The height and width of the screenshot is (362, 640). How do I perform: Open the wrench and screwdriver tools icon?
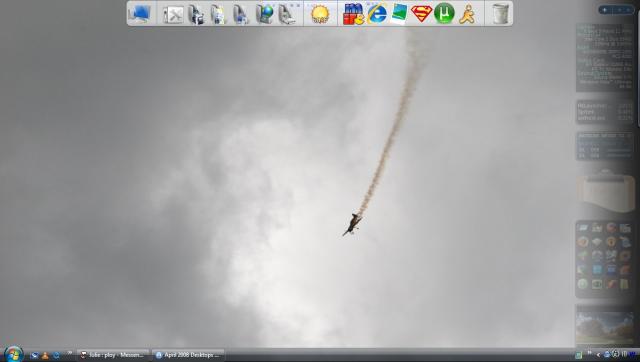(173, 15)
